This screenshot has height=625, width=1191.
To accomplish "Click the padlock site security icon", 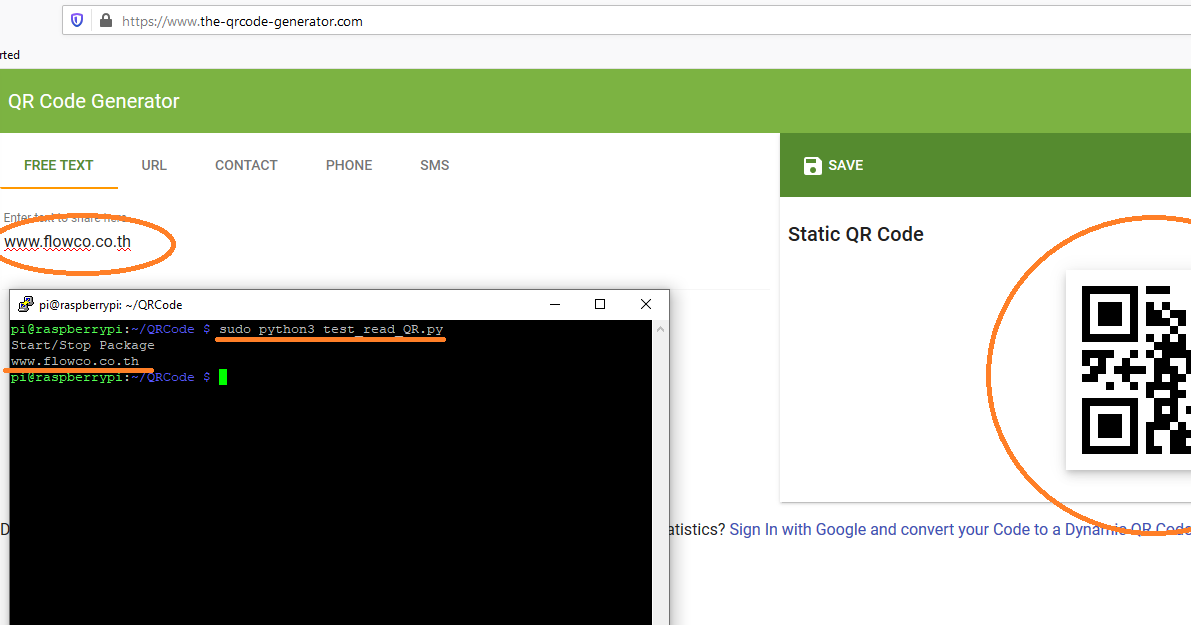I will tap(105, 20).
